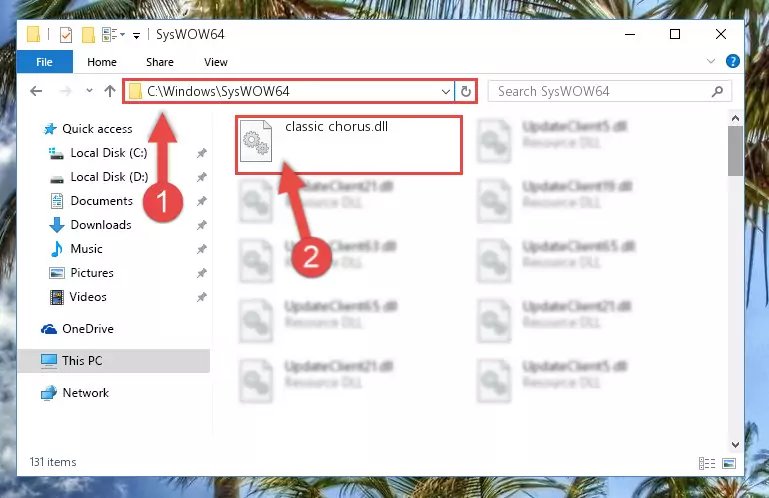Click the folder icon in title bar
Image resolution: width=769 pixels, height=498 pixels.
click(33, 34)
